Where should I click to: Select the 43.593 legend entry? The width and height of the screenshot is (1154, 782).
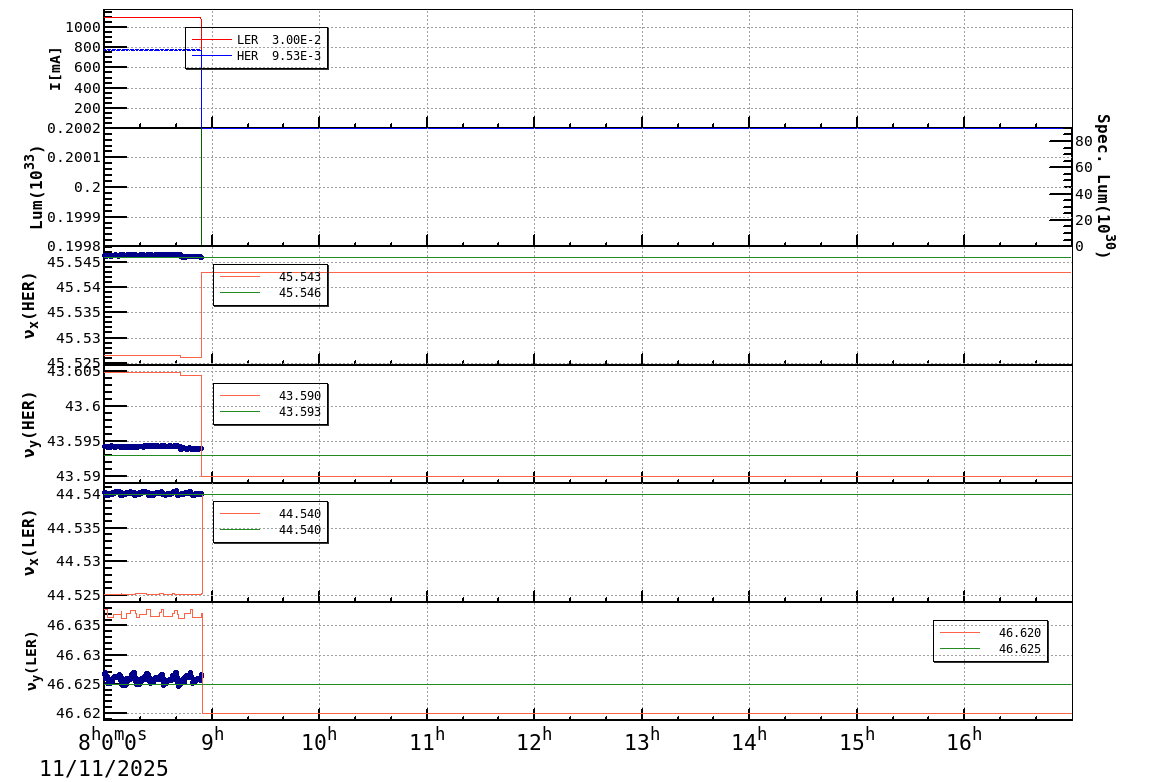(299, 412)
